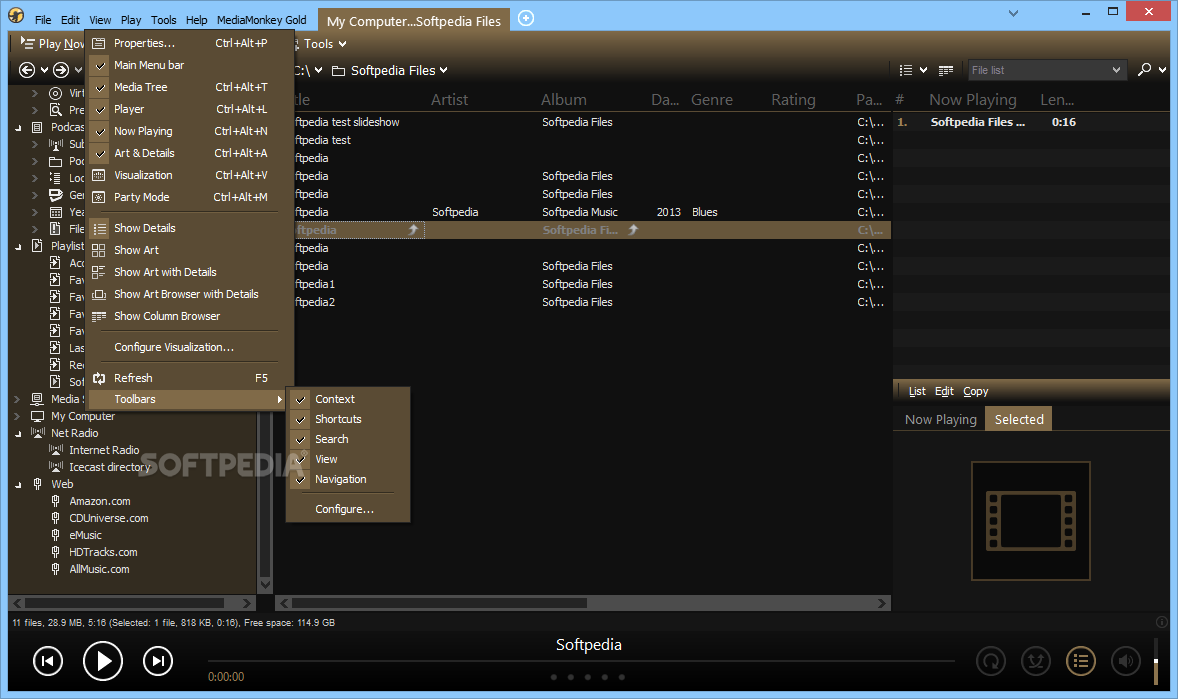Click the speaker volume icon

pyautogui.click(x=1126, y=661)
